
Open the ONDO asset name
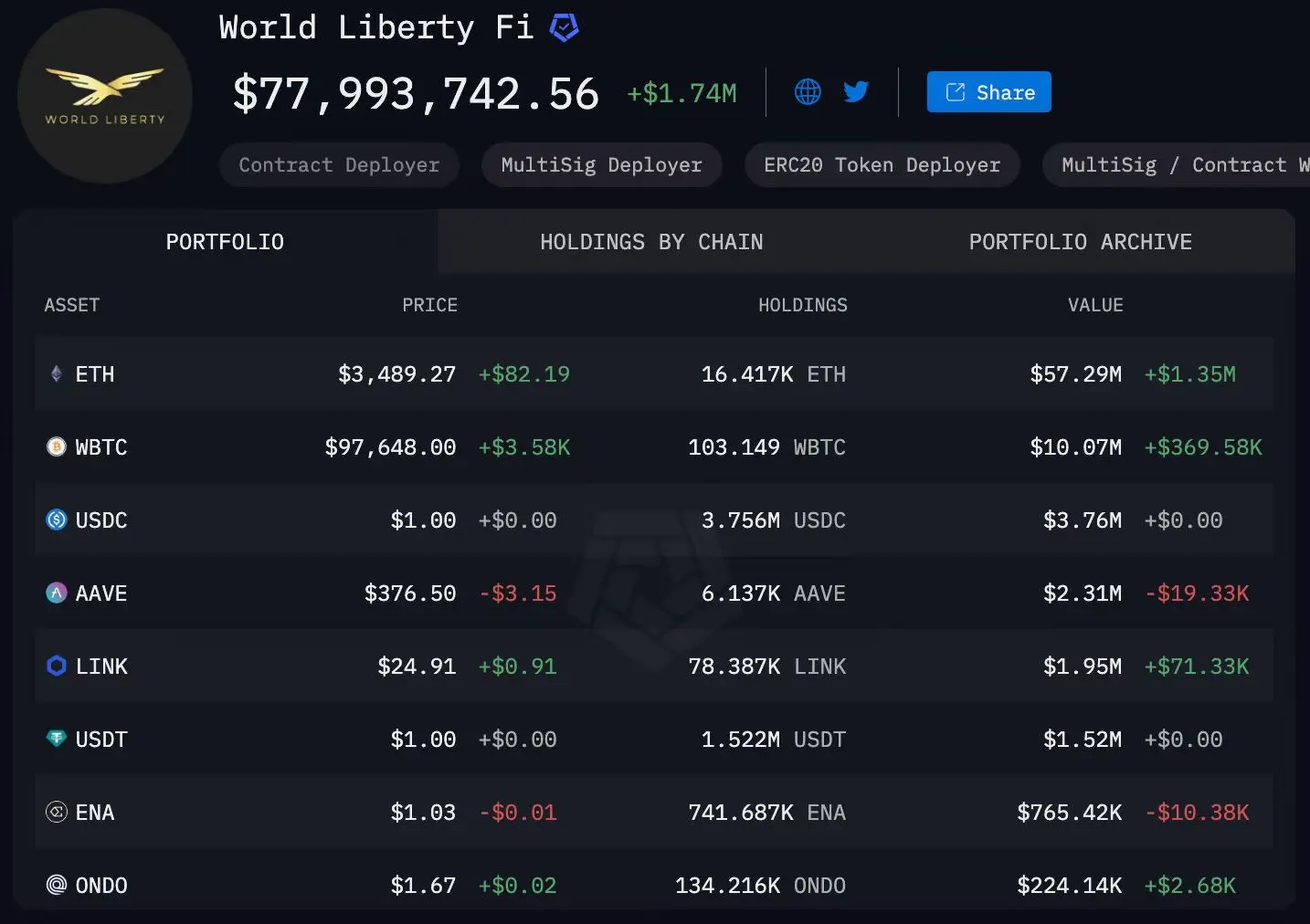(x=101, y=886)
